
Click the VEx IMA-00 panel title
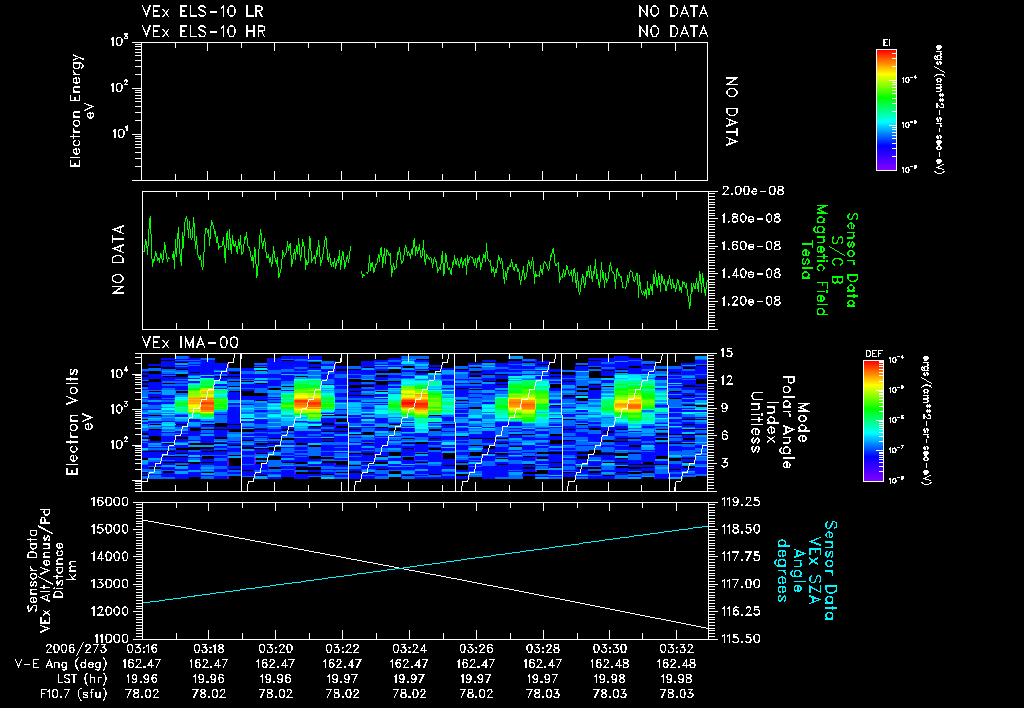[190, 342]
